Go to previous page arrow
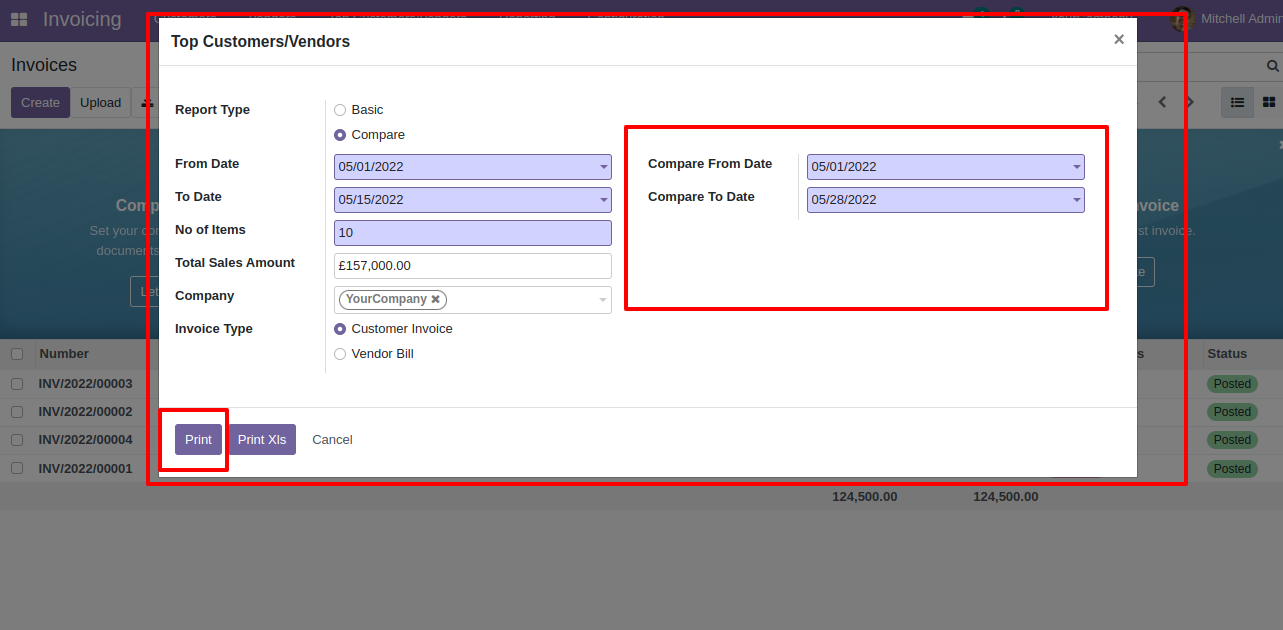The height and width of the screenshot is (630, 1283). coord(1163,102)
